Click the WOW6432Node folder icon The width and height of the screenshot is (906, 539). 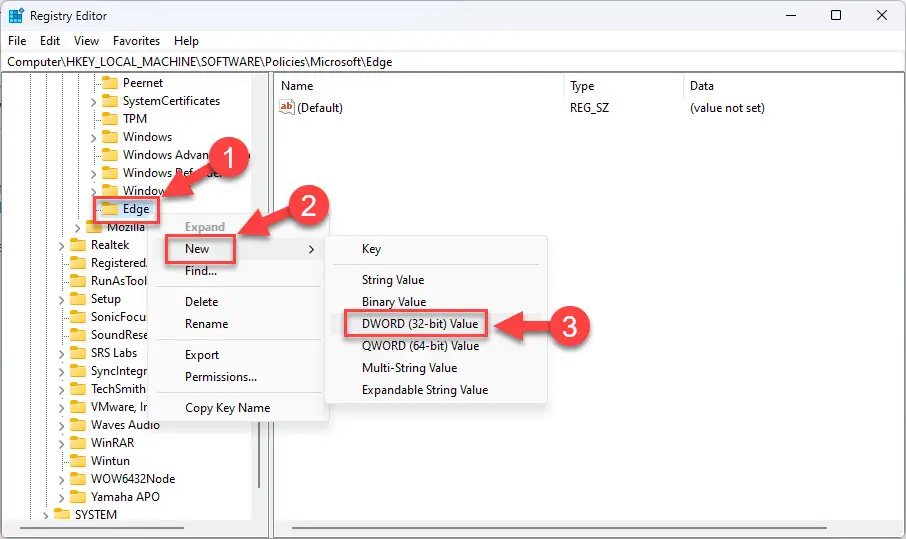(x=78, y=478)
